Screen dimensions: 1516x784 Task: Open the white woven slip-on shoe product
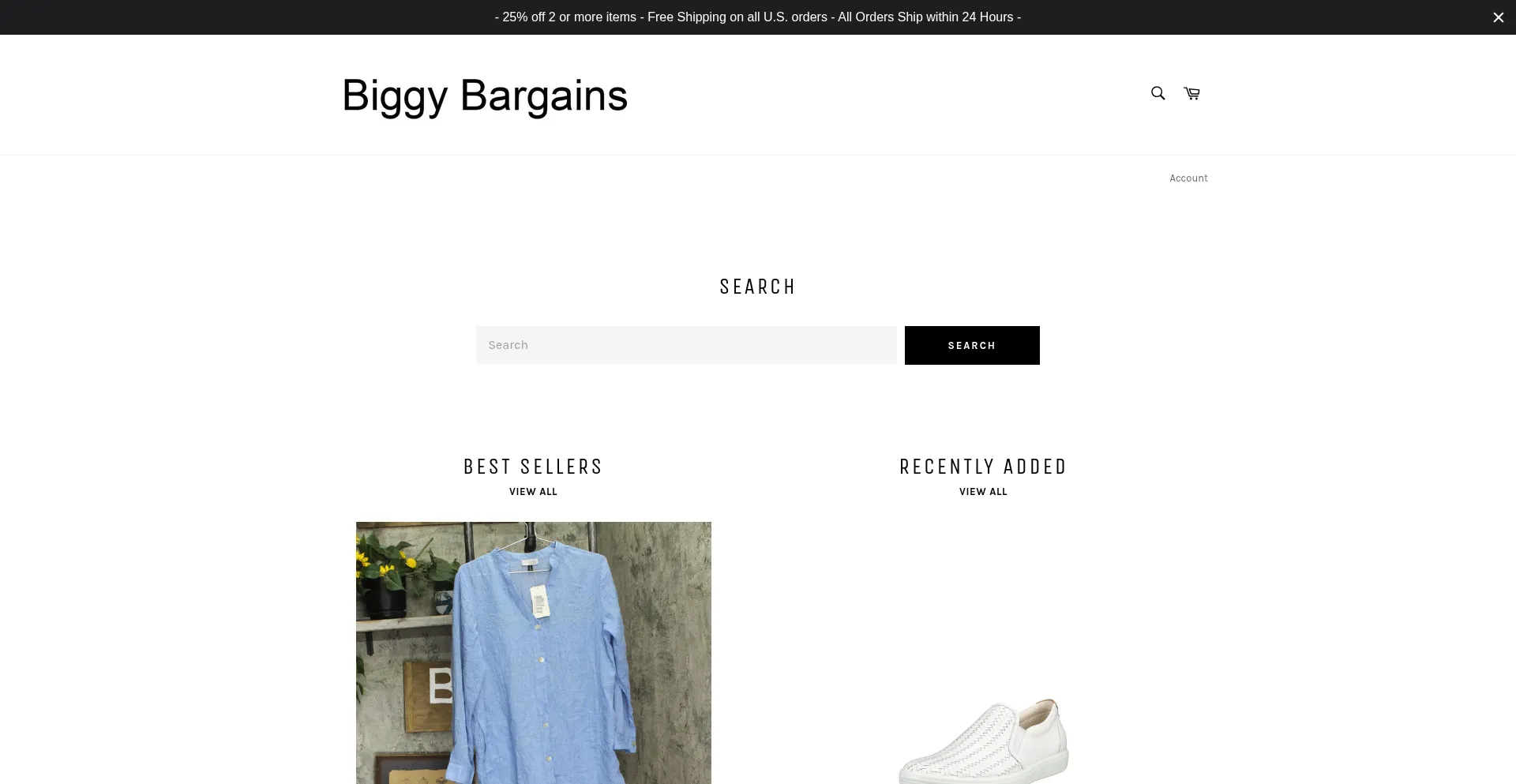click(x=983, y=741)
